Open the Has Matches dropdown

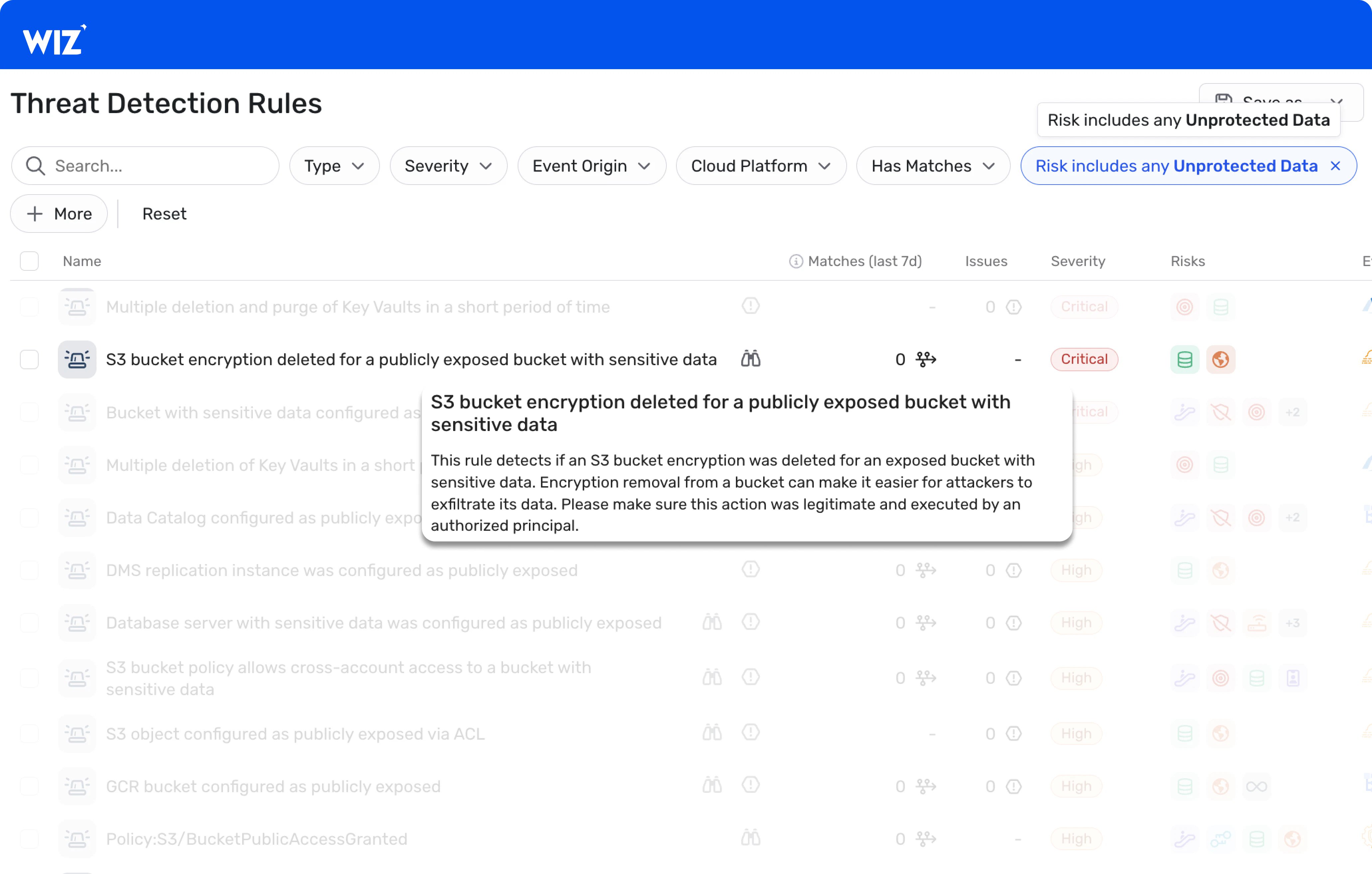click(x=933, y=165)
